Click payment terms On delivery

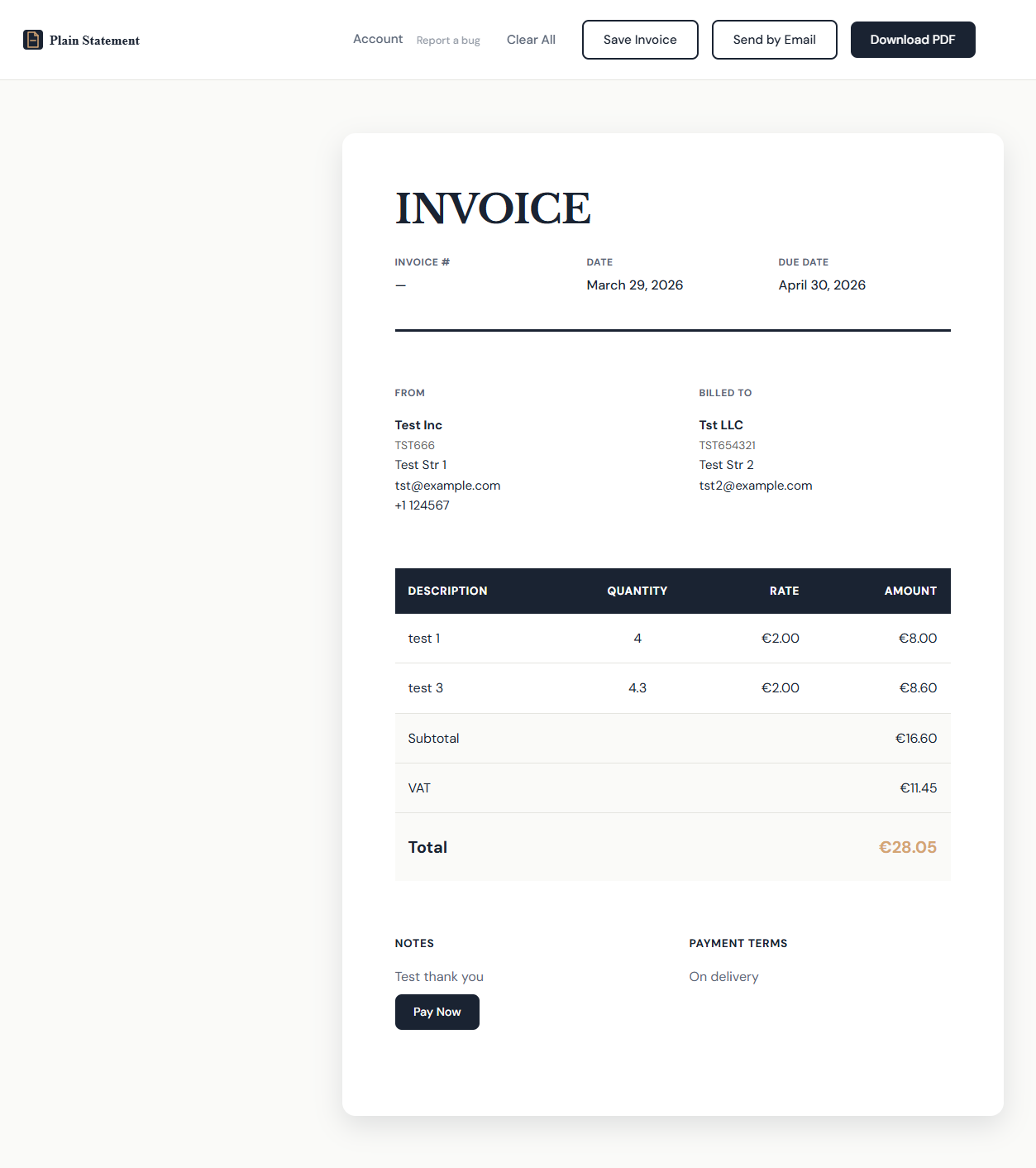coord(723,977)
